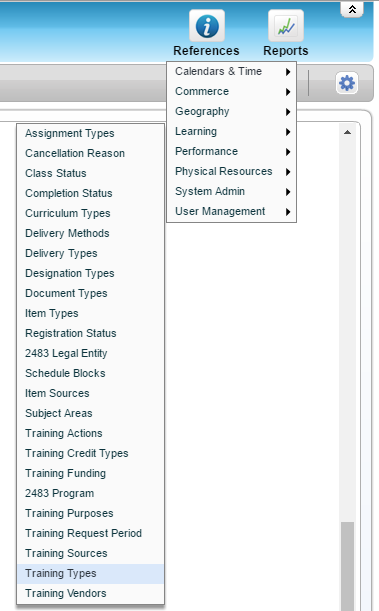Viewport: 379px width, 611px height.
Task: Choose Delivery Methods from submenu
Action: coord(90,233)
